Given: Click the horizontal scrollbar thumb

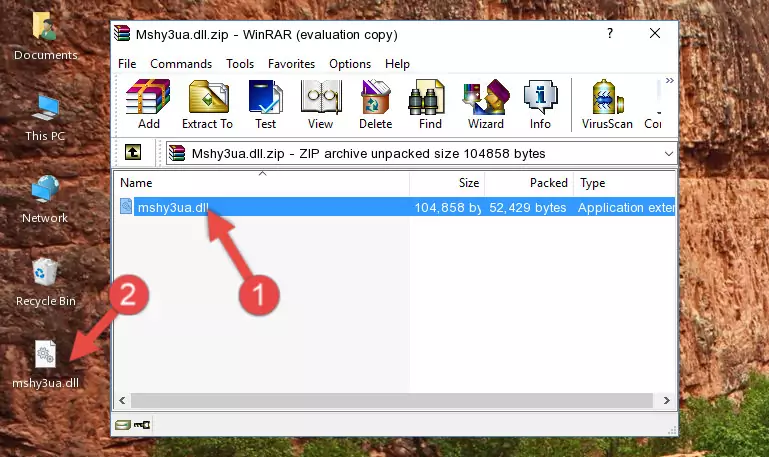Looking at the screenshot, I should point(391,401).
